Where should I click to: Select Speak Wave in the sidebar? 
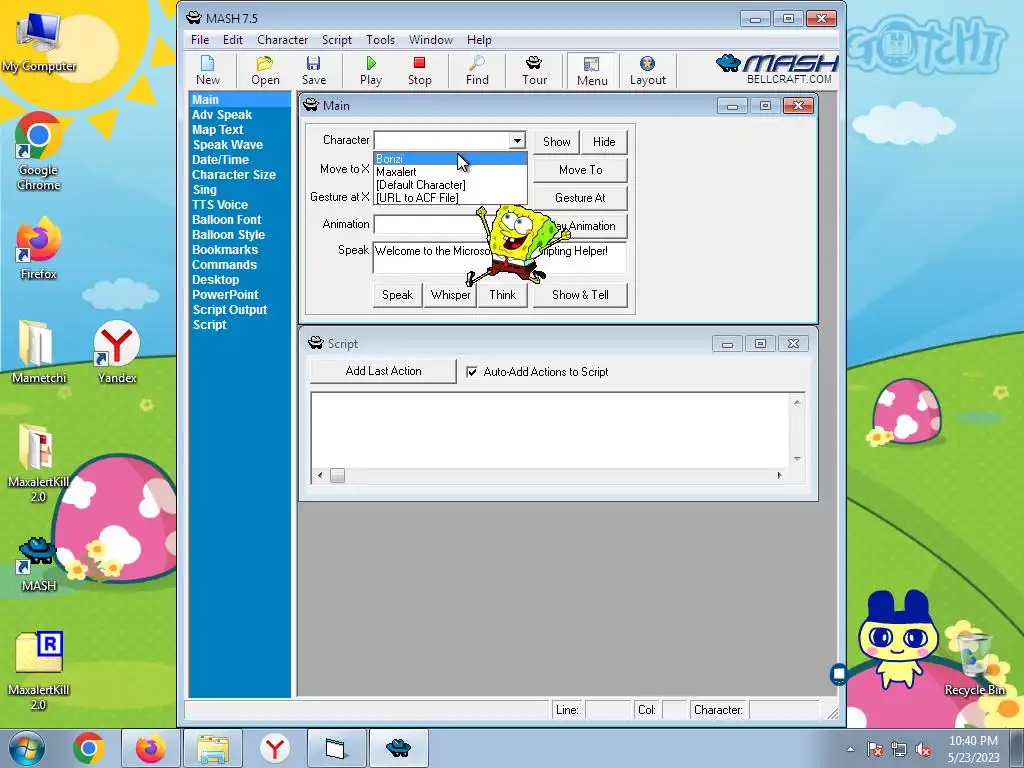point(227,145)
